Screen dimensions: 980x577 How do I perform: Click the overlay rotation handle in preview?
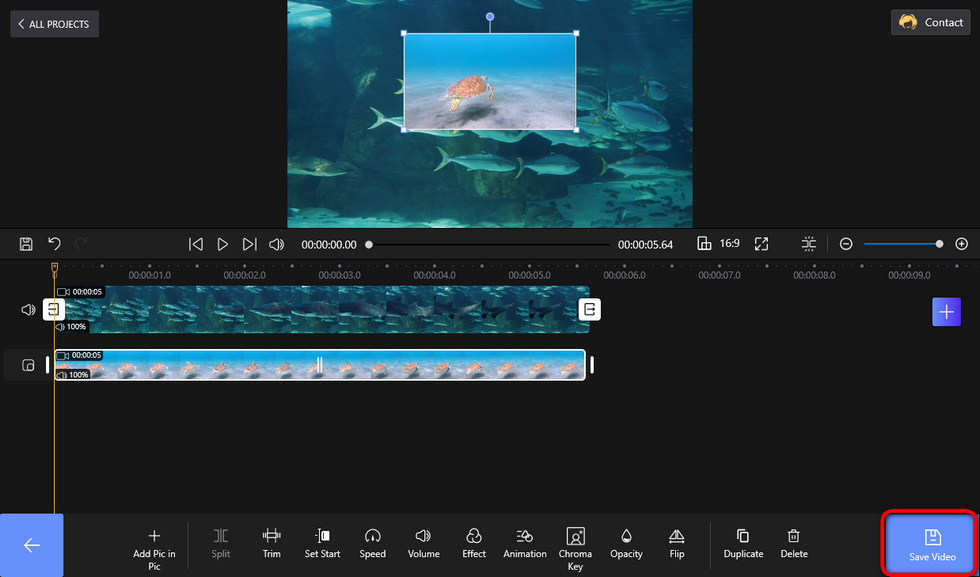coord(490,16)
